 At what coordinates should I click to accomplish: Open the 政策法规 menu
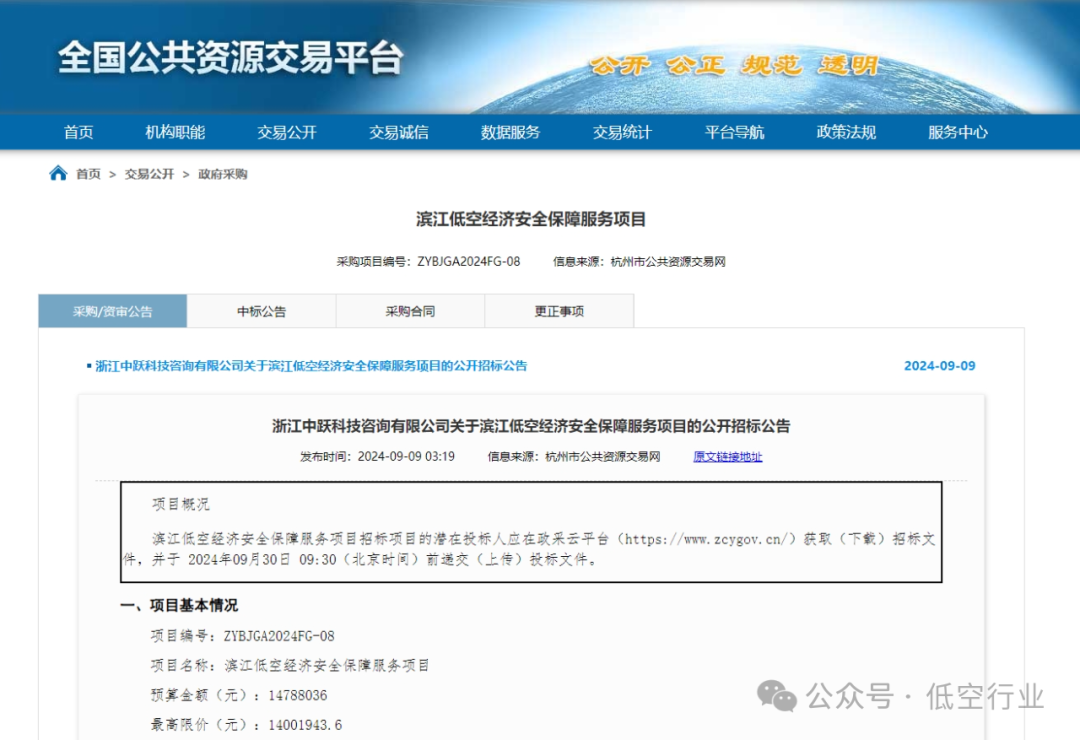(x=846, y=132)
